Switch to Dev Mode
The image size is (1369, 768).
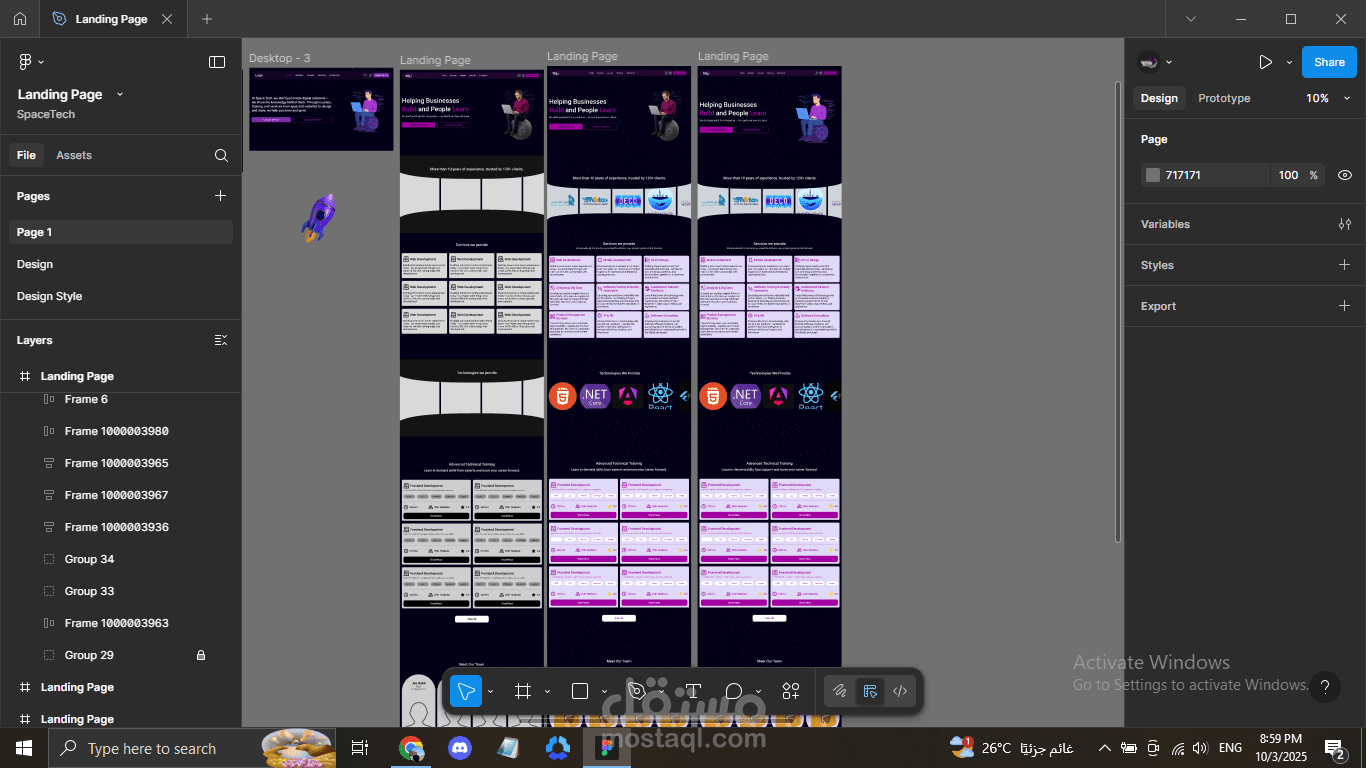pos(900,691)
